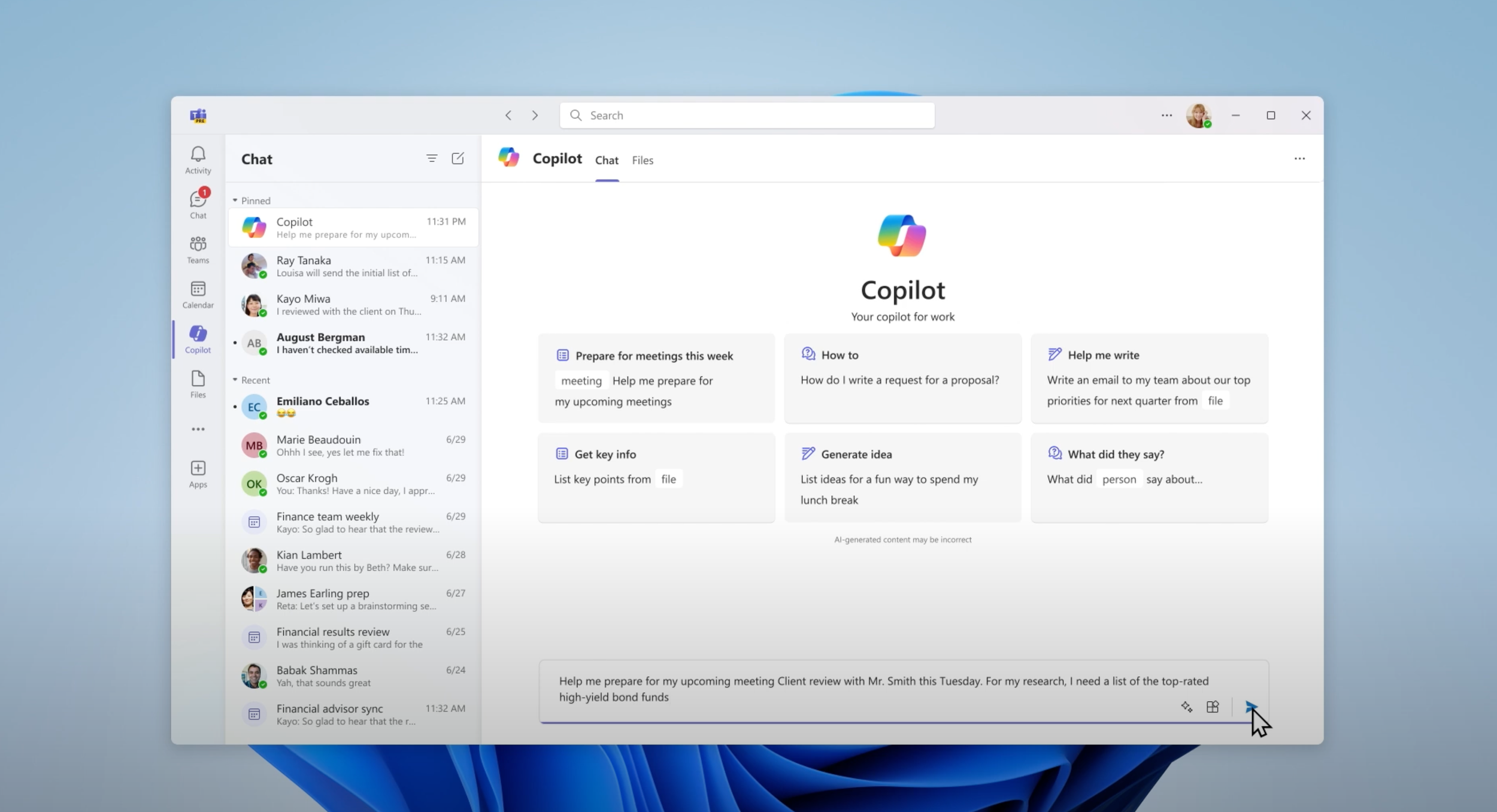Collapse the Pinned chats section
This screenshot has height=812, width=1497.
251,201
